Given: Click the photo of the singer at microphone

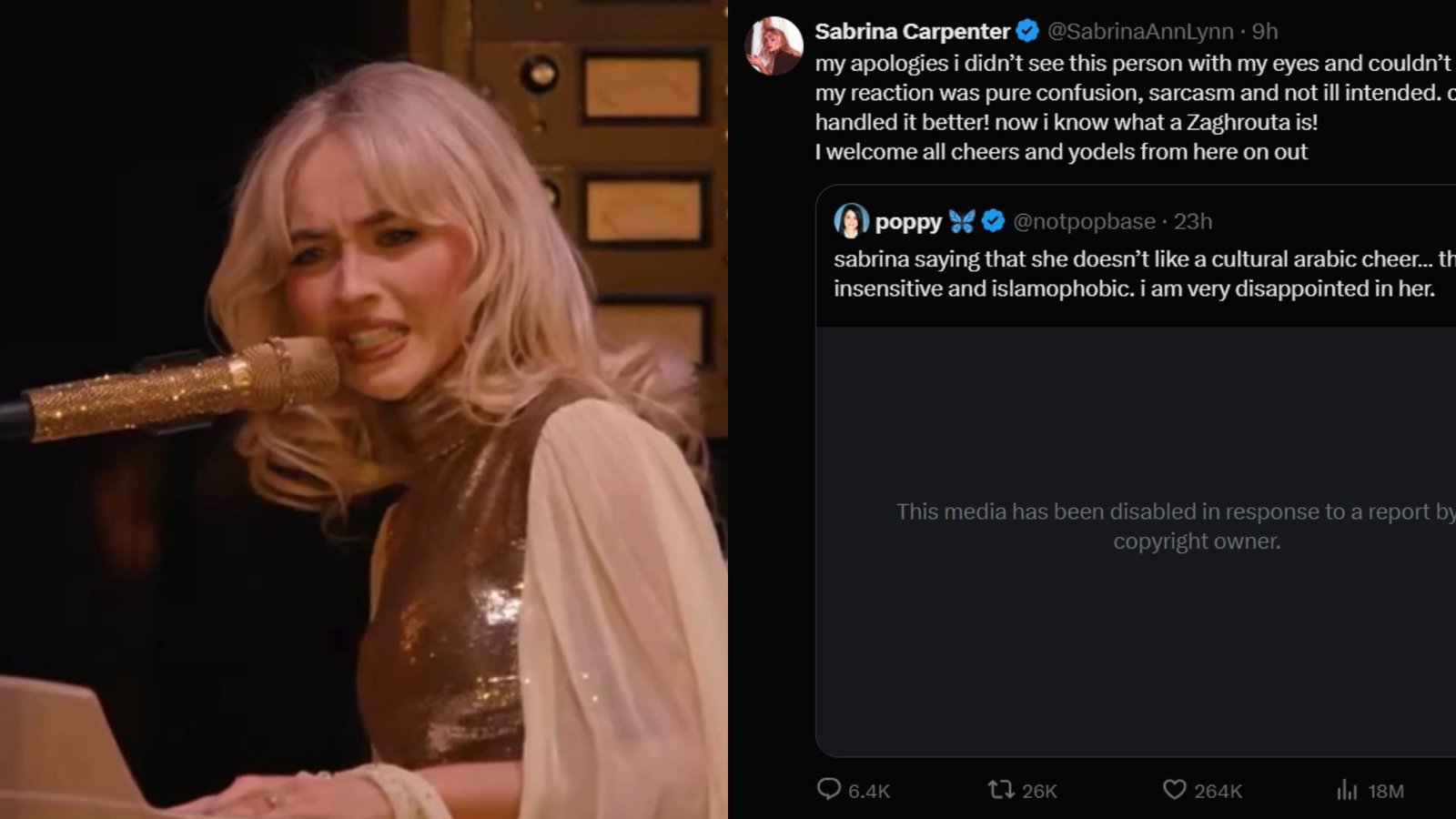Looking at the screenshot, I should tap(364, 409).
